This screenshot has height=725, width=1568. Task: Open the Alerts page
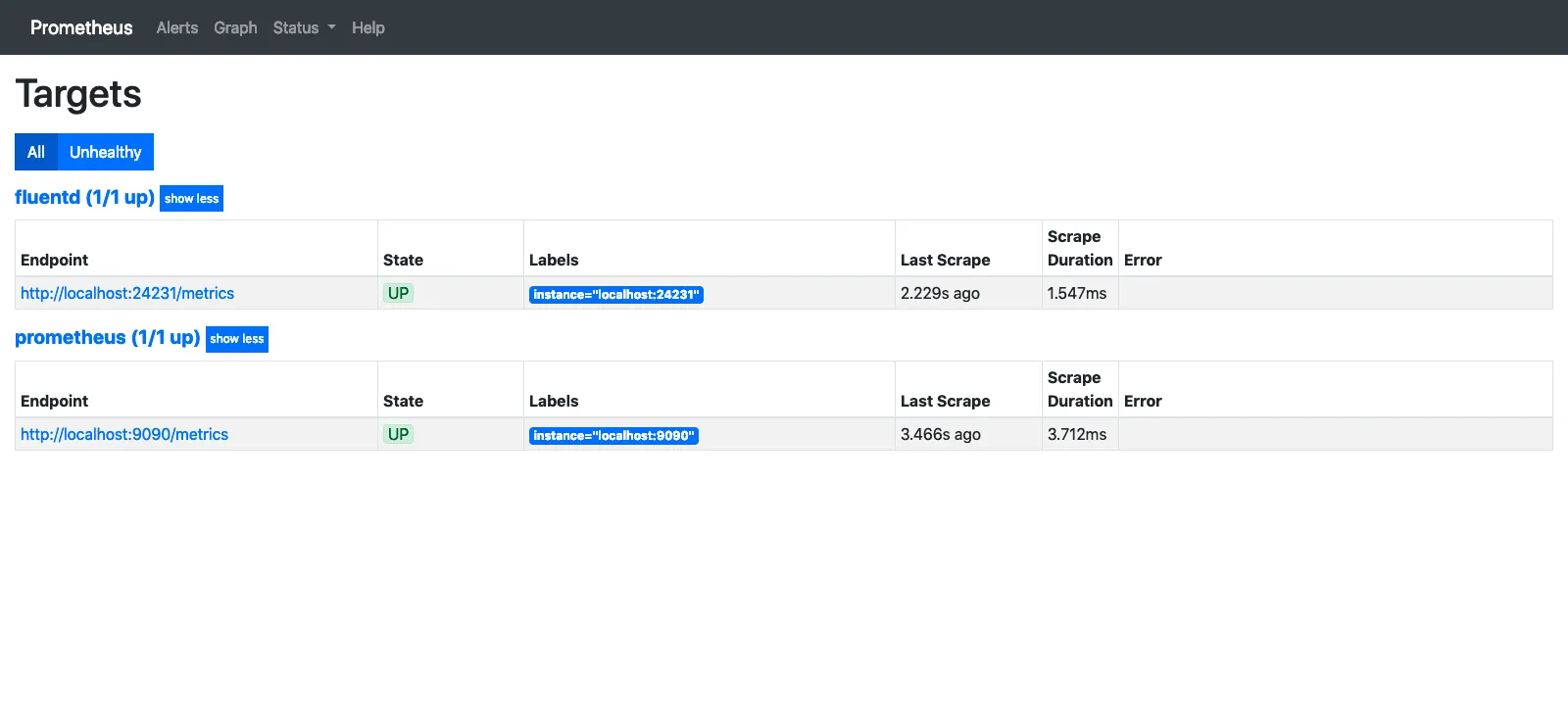click(177, 27)
